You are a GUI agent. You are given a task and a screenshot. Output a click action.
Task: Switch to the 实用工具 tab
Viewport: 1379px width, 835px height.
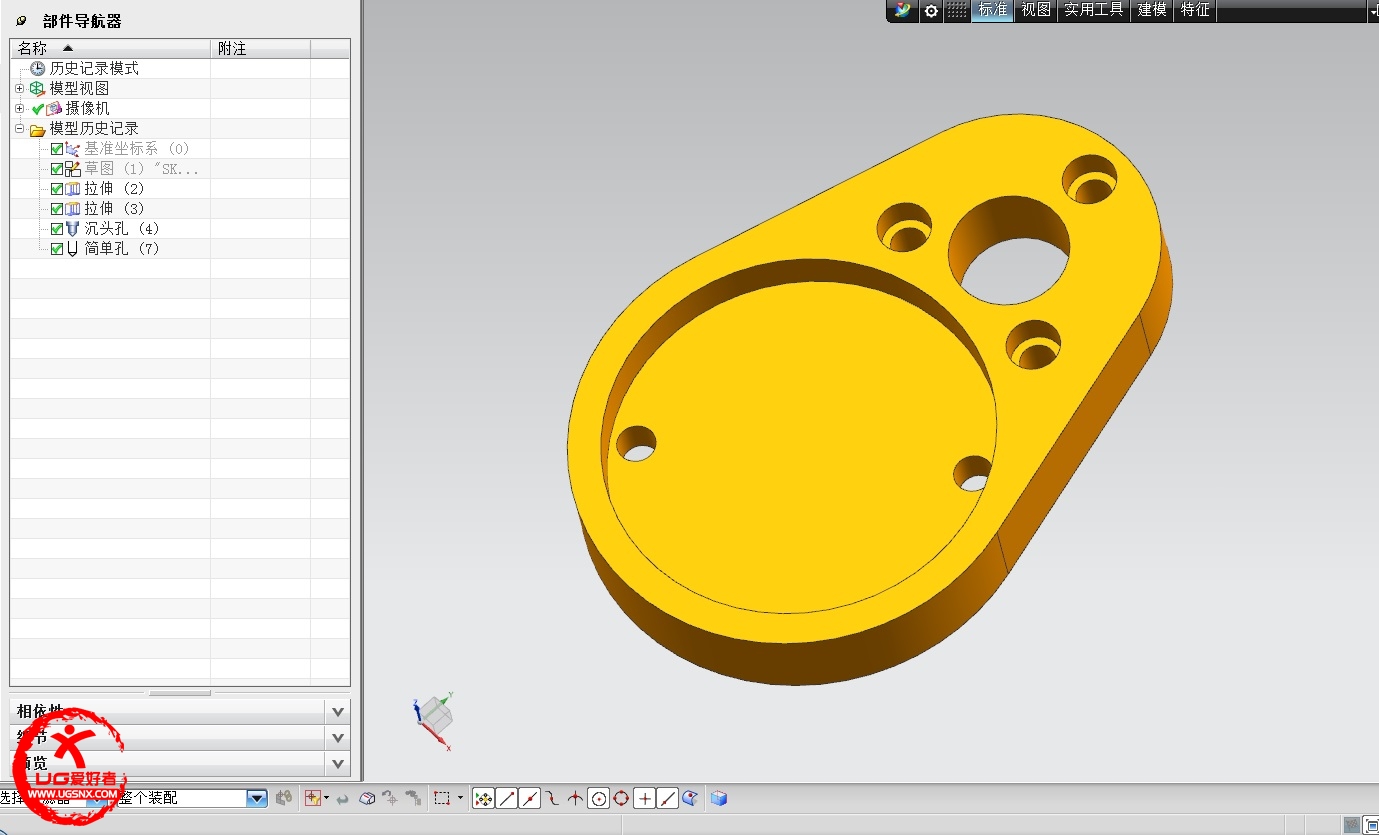[1094, 10]
